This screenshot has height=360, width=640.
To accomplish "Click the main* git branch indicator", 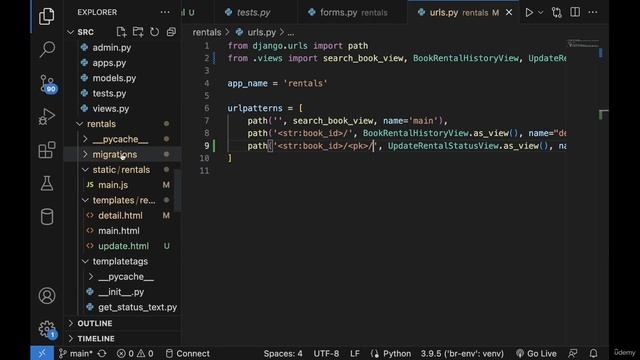I will point(76,353).
